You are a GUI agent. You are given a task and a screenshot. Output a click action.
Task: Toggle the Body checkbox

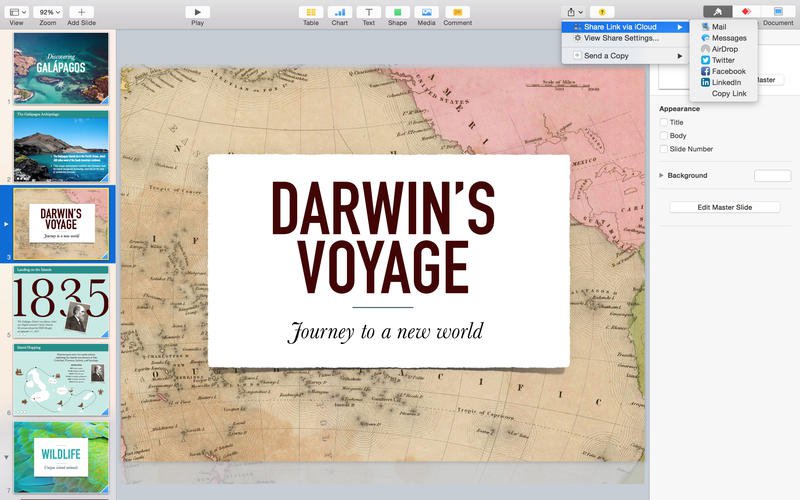664,135
